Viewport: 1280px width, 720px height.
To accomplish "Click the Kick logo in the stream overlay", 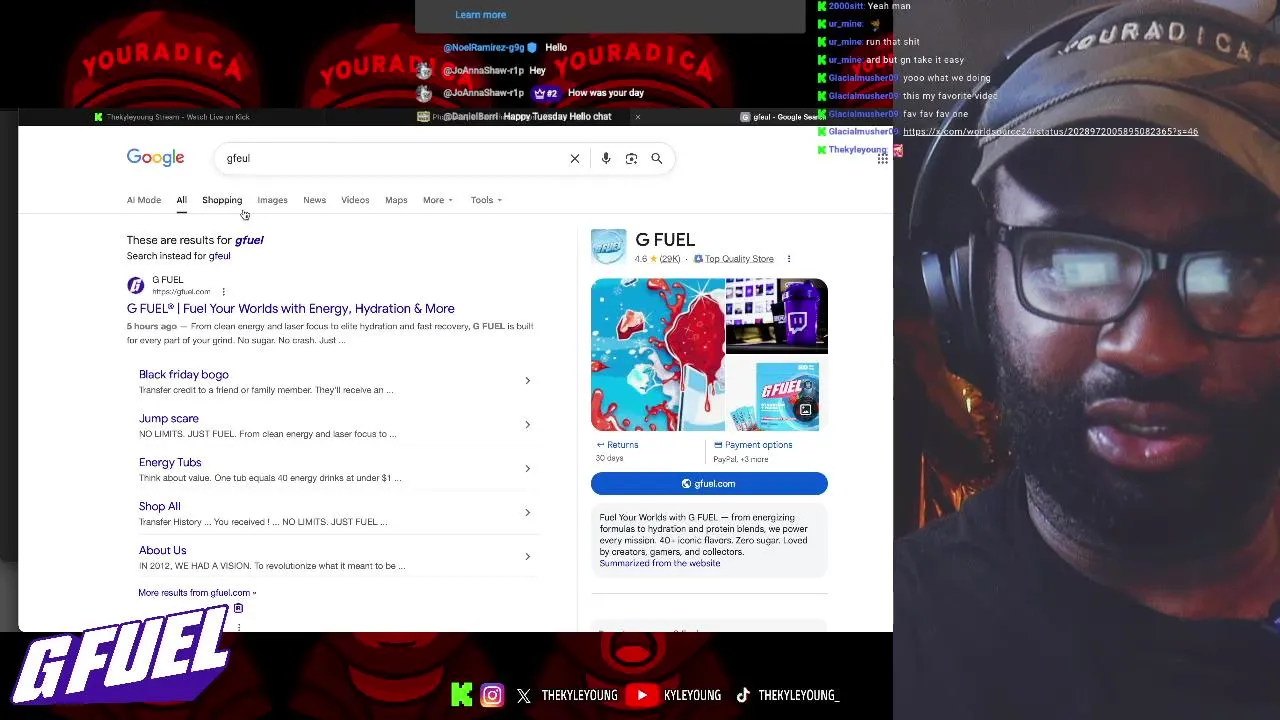I will (x=461, y=695).
